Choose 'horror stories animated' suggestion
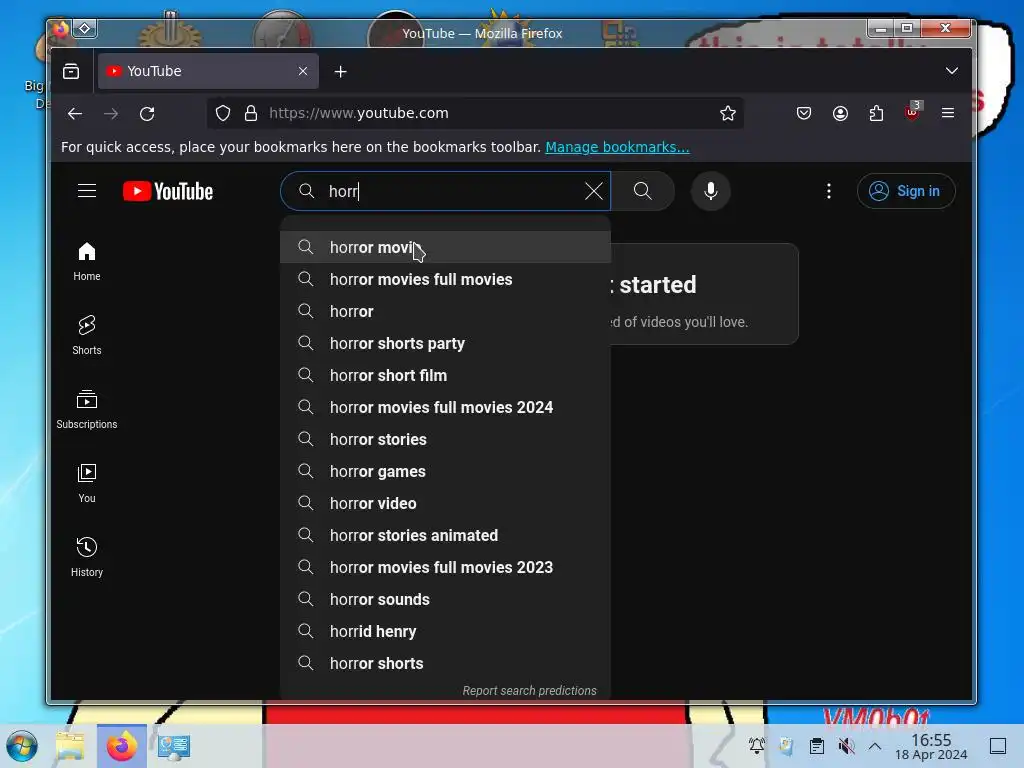 point(445,536)
